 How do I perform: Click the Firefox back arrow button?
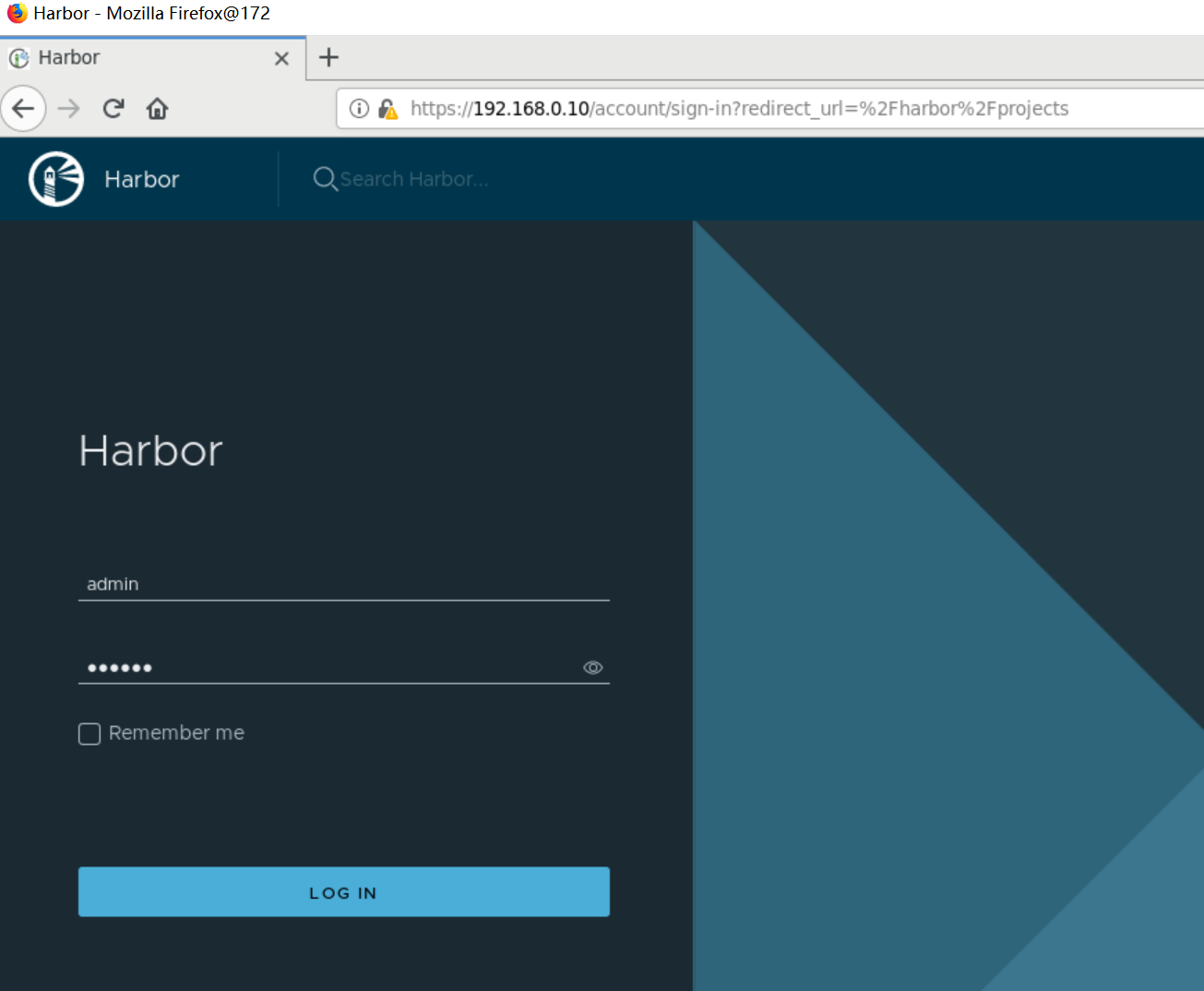tap(24, 109)
